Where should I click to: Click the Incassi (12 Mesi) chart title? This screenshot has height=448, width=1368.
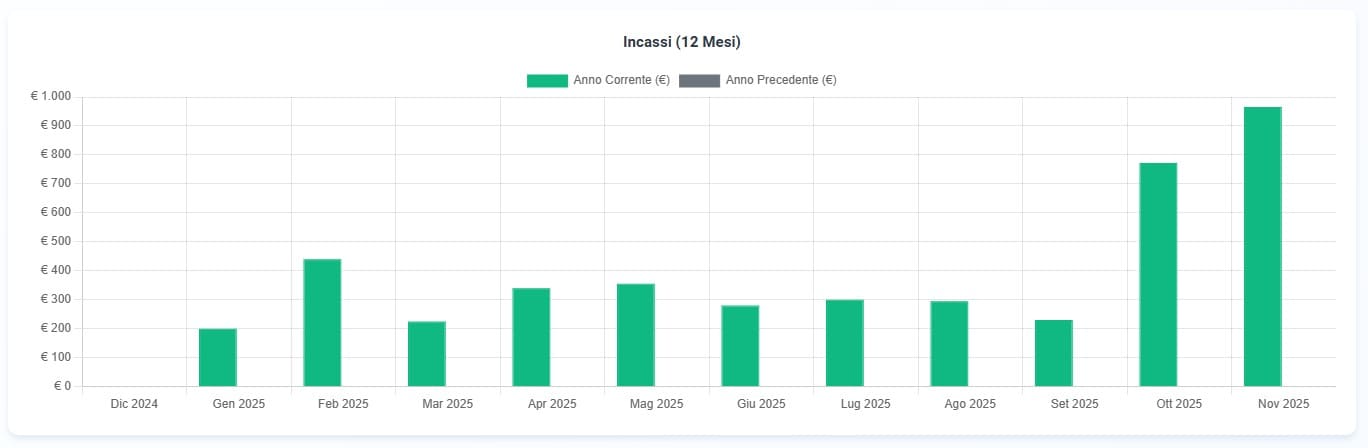pos(681,42)
